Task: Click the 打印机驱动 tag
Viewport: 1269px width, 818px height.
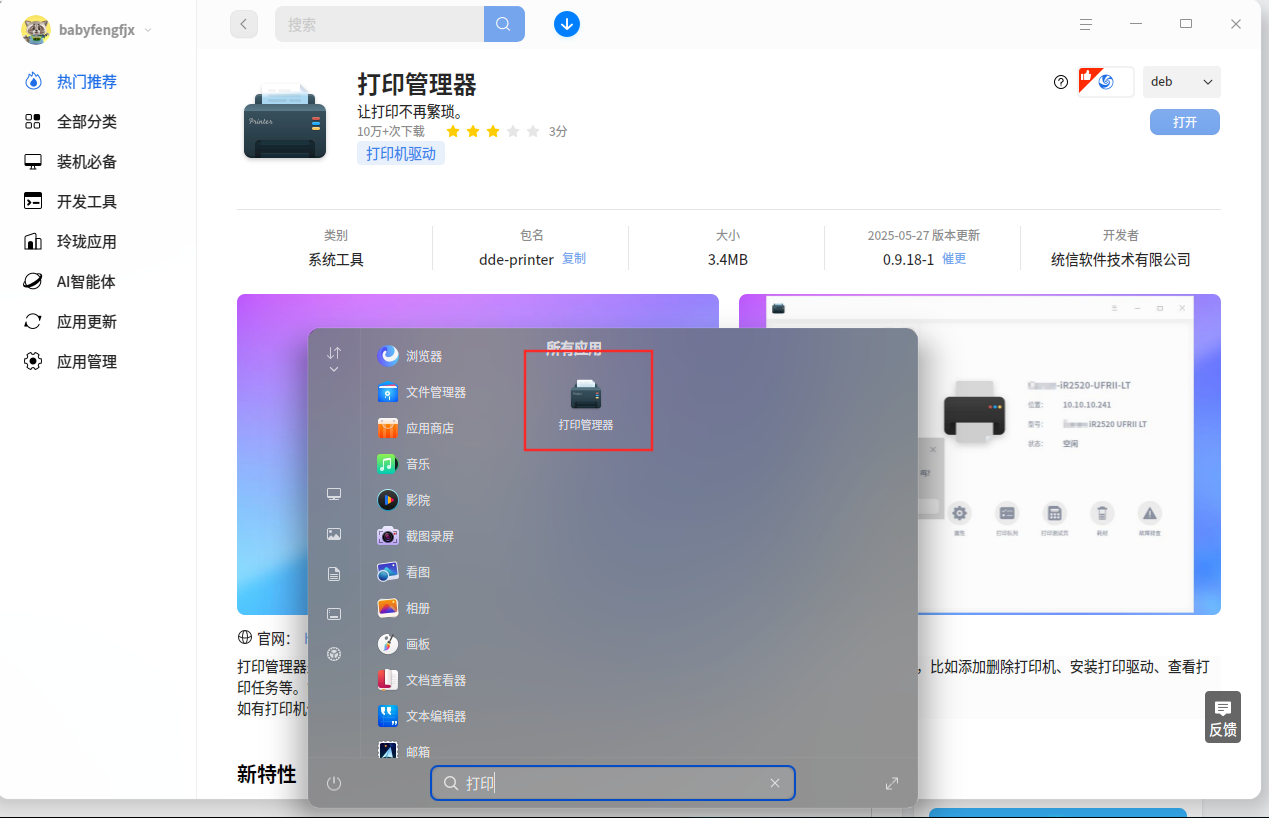Action: 401,154
